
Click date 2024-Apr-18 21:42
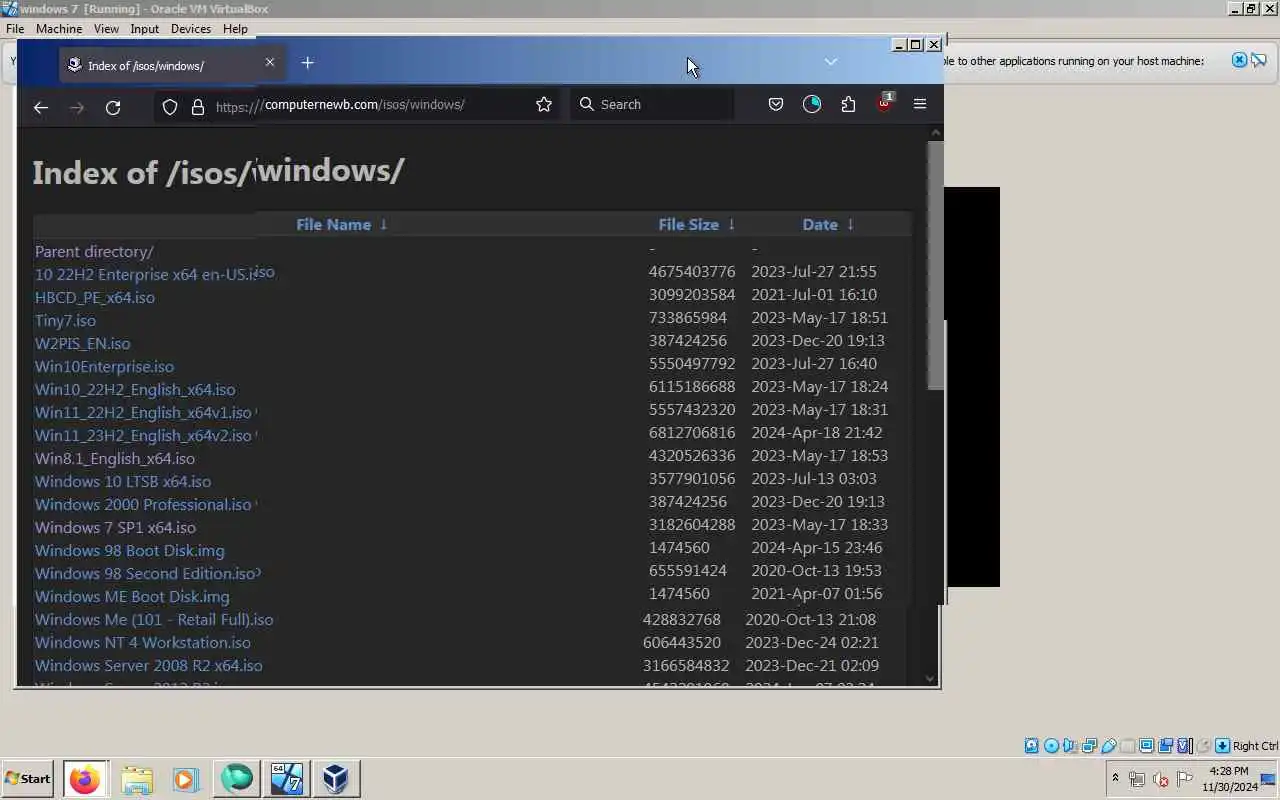pyautogui.click(x=817, y=432)
